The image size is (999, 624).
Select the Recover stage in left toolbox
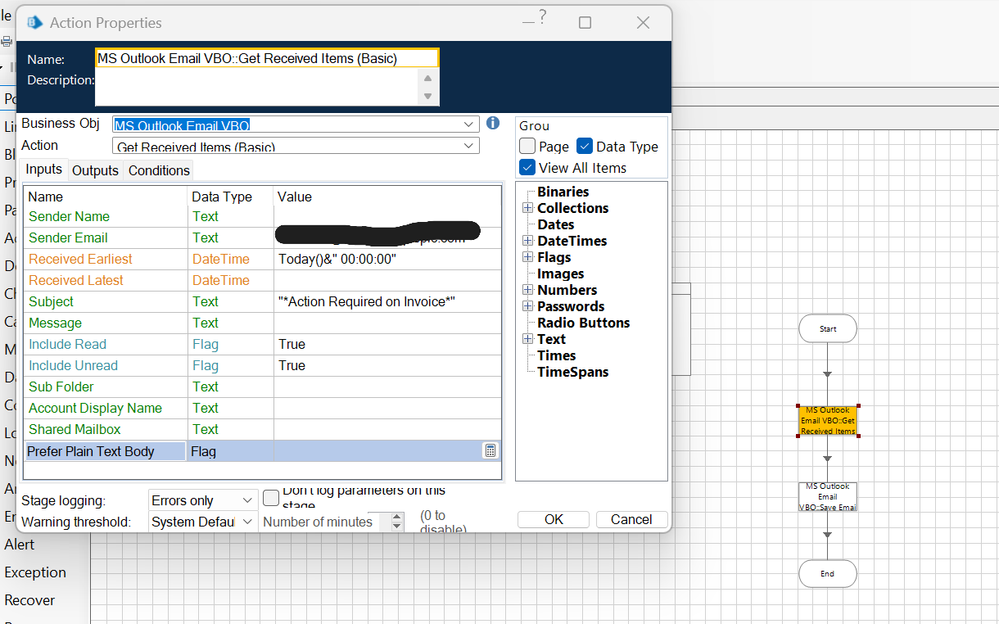(x=29, y=600)
